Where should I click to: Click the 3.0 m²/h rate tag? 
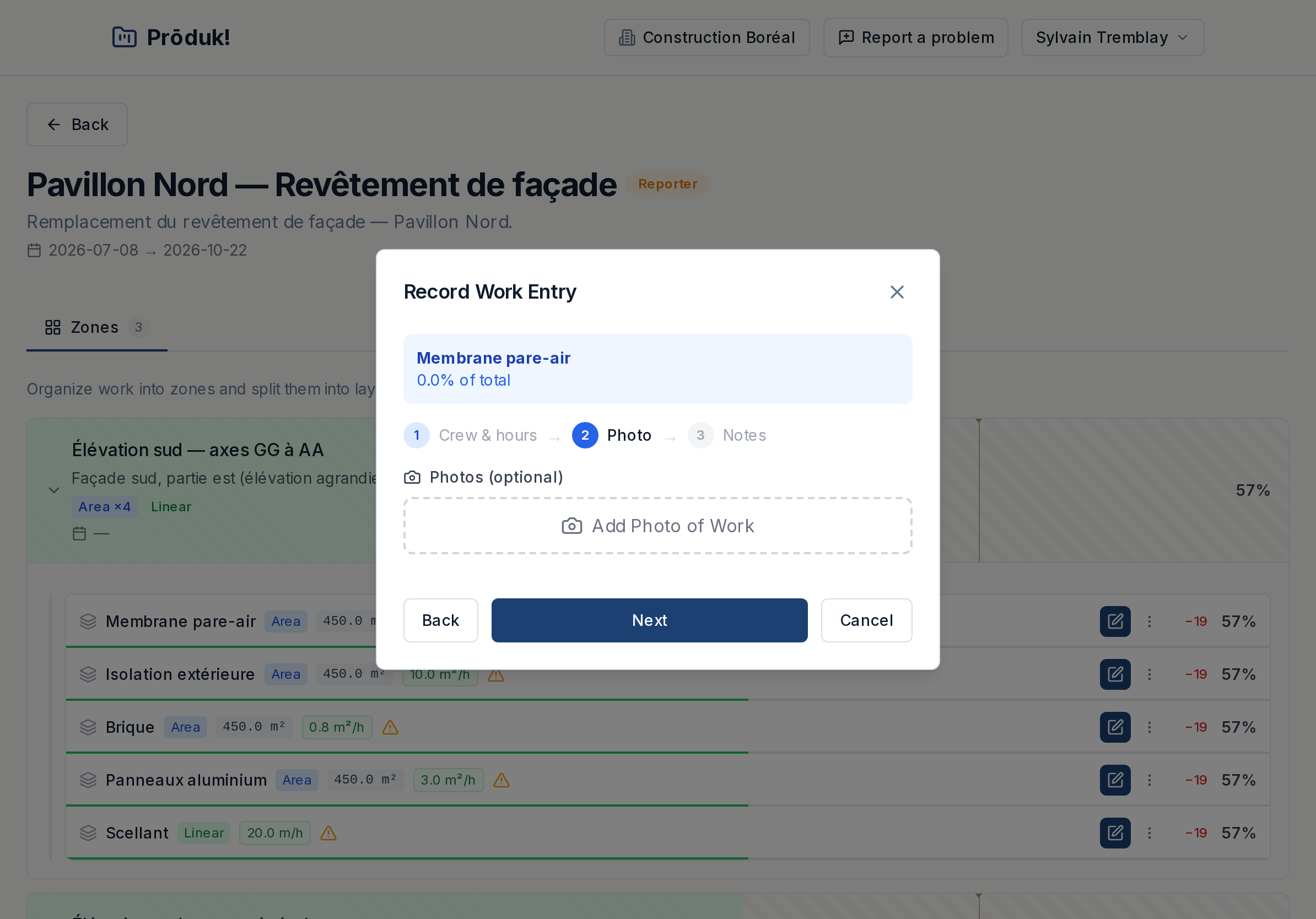pos(447,780)
